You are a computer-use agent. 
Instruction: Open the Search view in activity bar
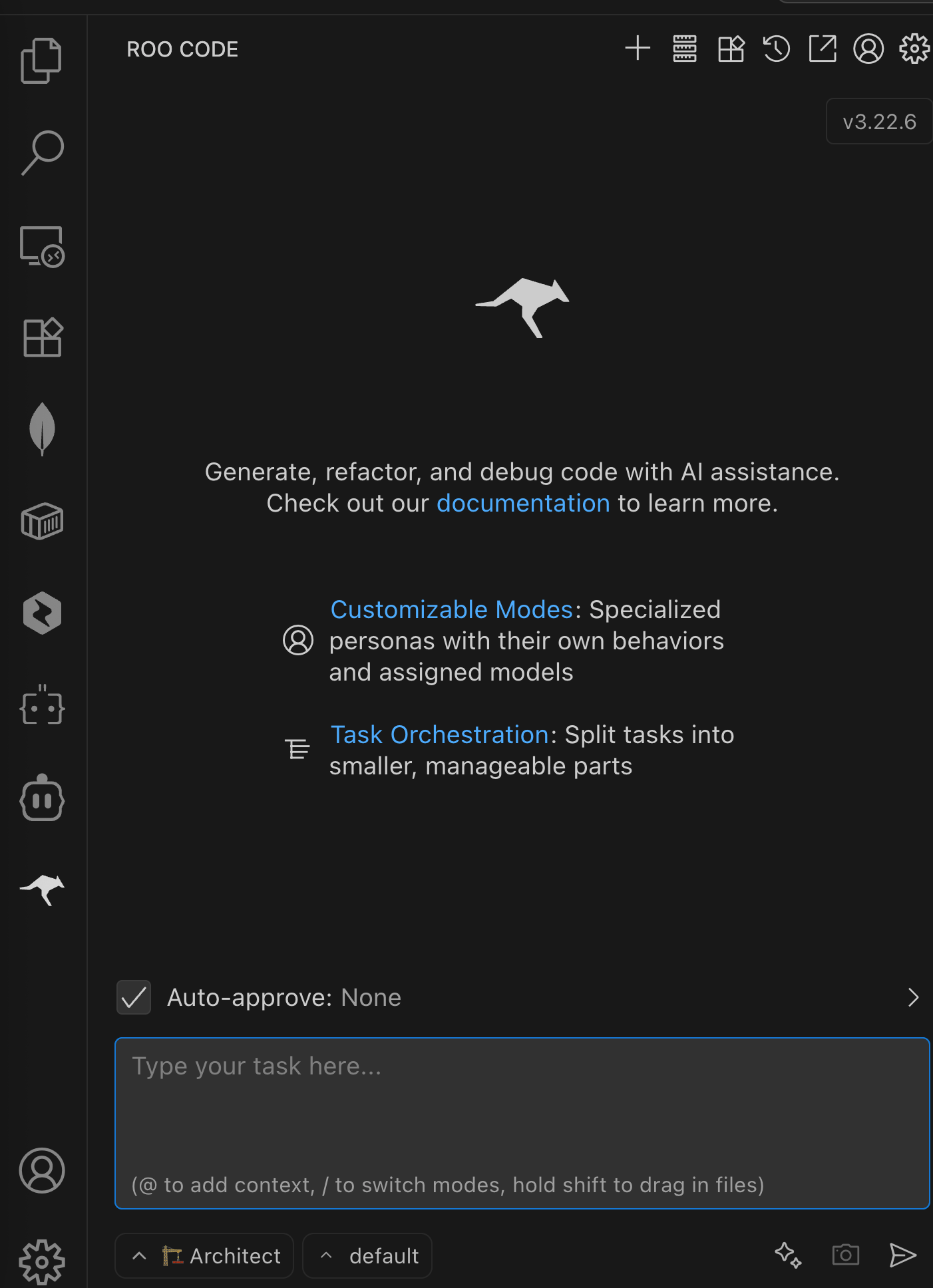42,152
